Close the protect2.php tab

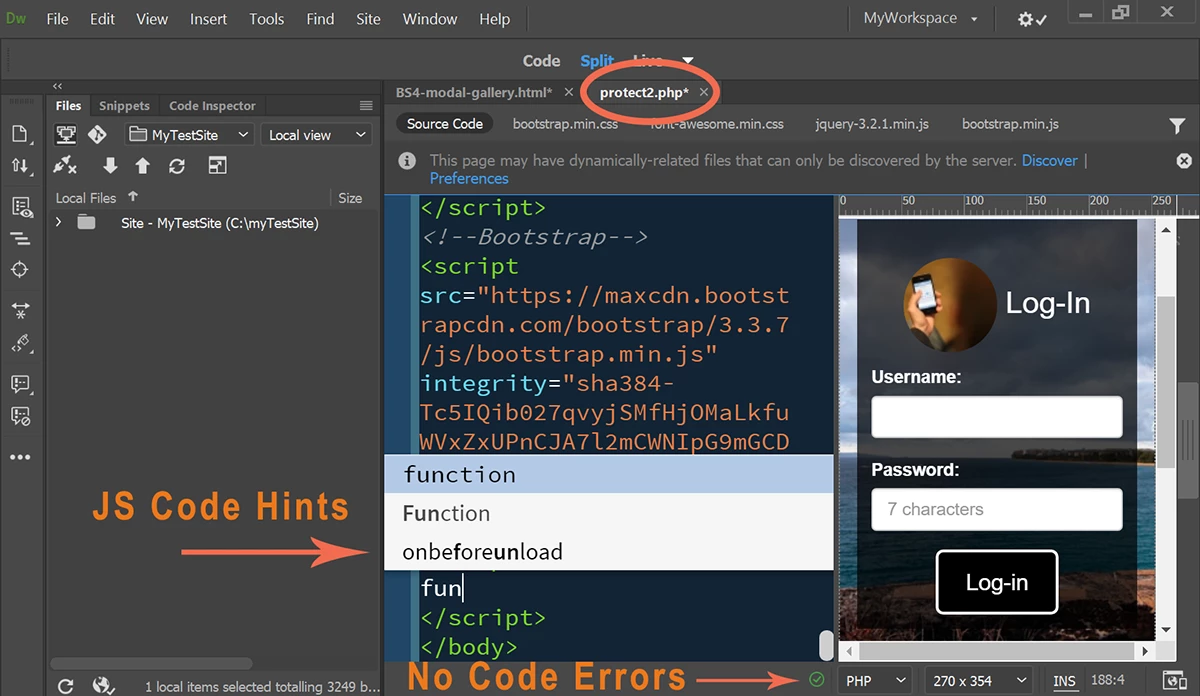pyautogui.click(x=704, y=92)
